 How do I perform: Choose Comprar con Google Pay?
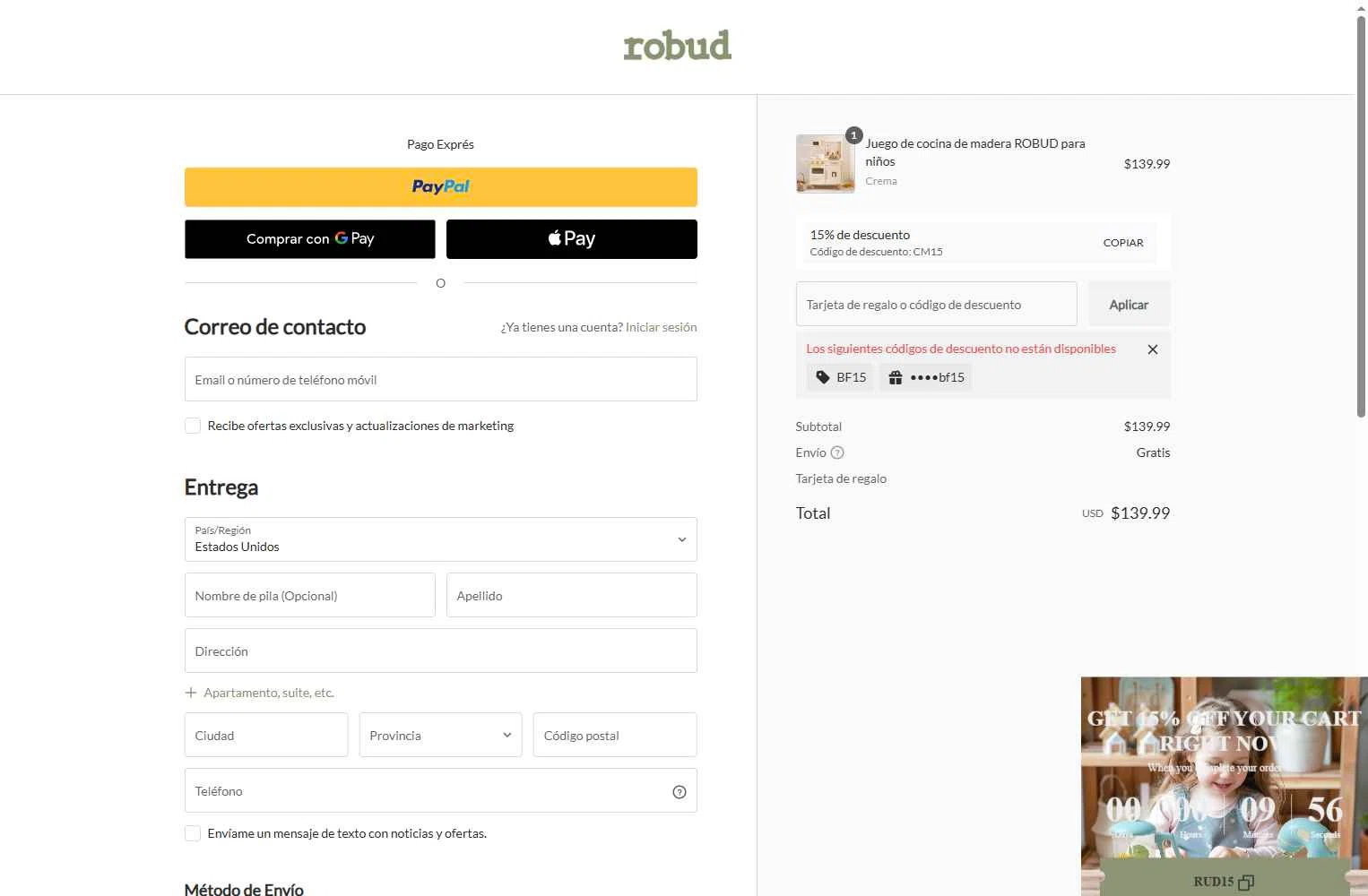click(x=310, y=239)
